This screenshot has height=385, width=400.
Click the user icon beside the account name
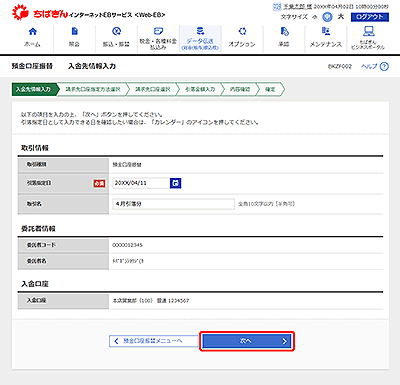(x=277, y=6)
